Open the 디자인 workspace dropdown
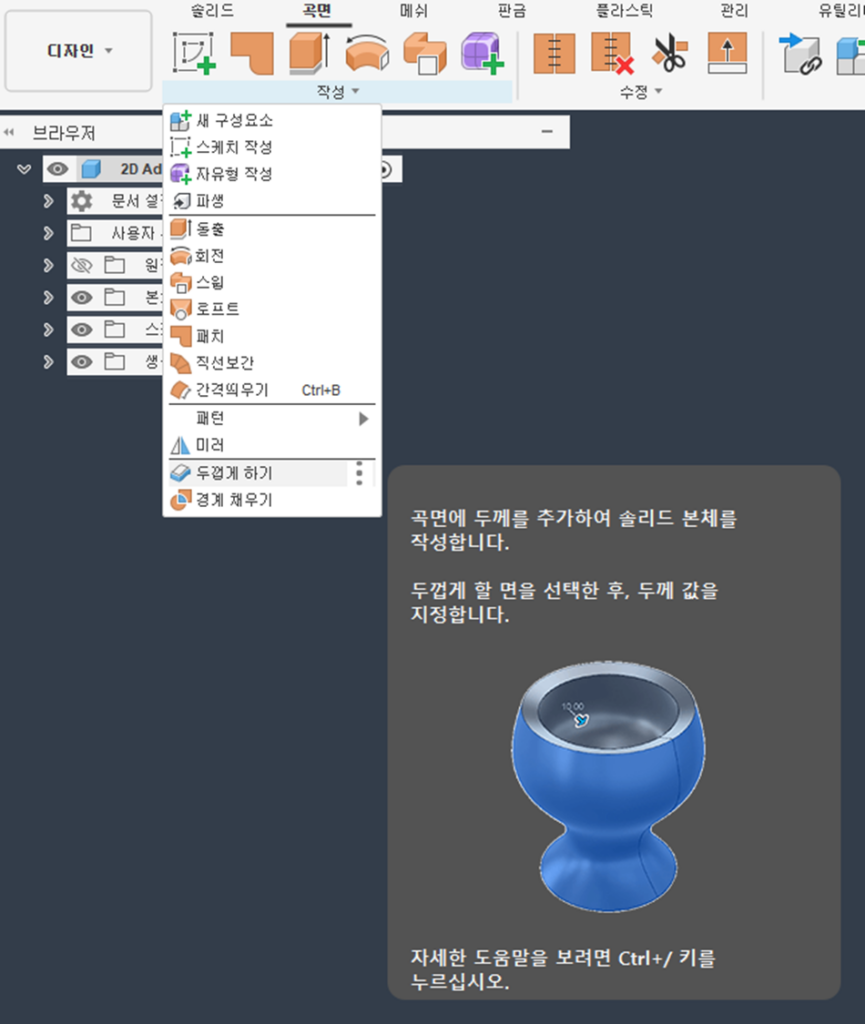 click(x=79, y=51)
